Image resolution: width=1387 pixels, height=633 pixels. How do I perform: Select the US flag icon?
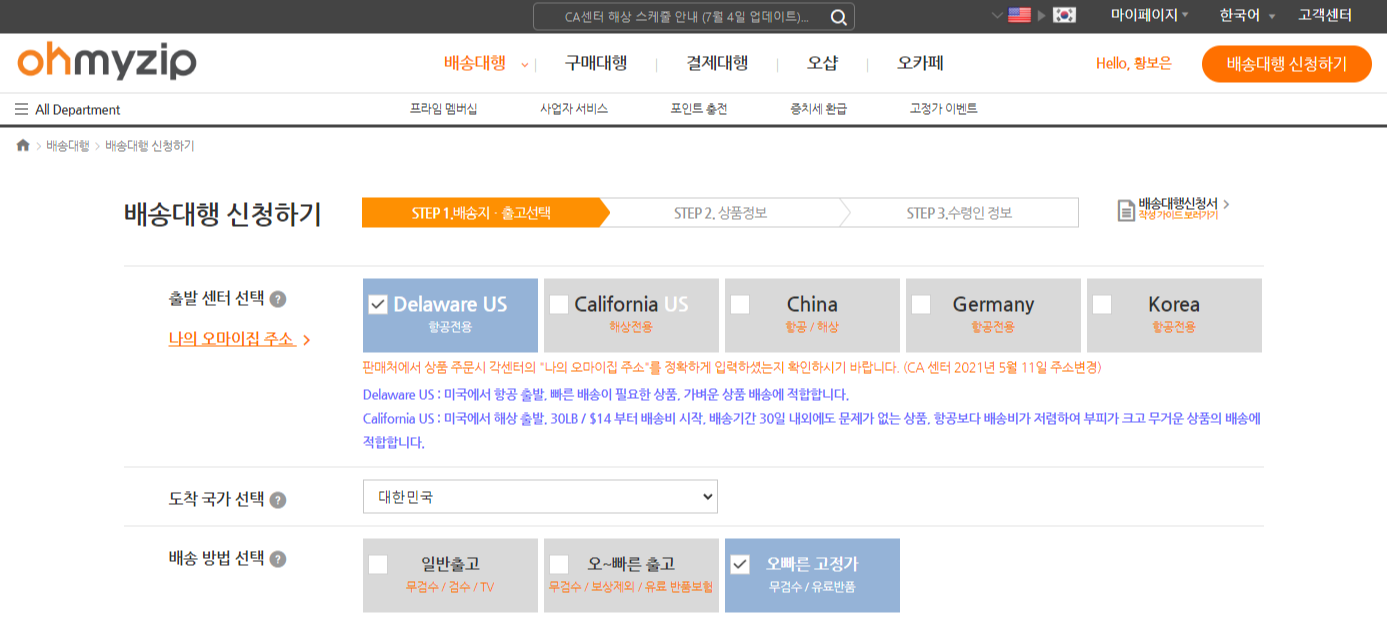pos(1018,15)
